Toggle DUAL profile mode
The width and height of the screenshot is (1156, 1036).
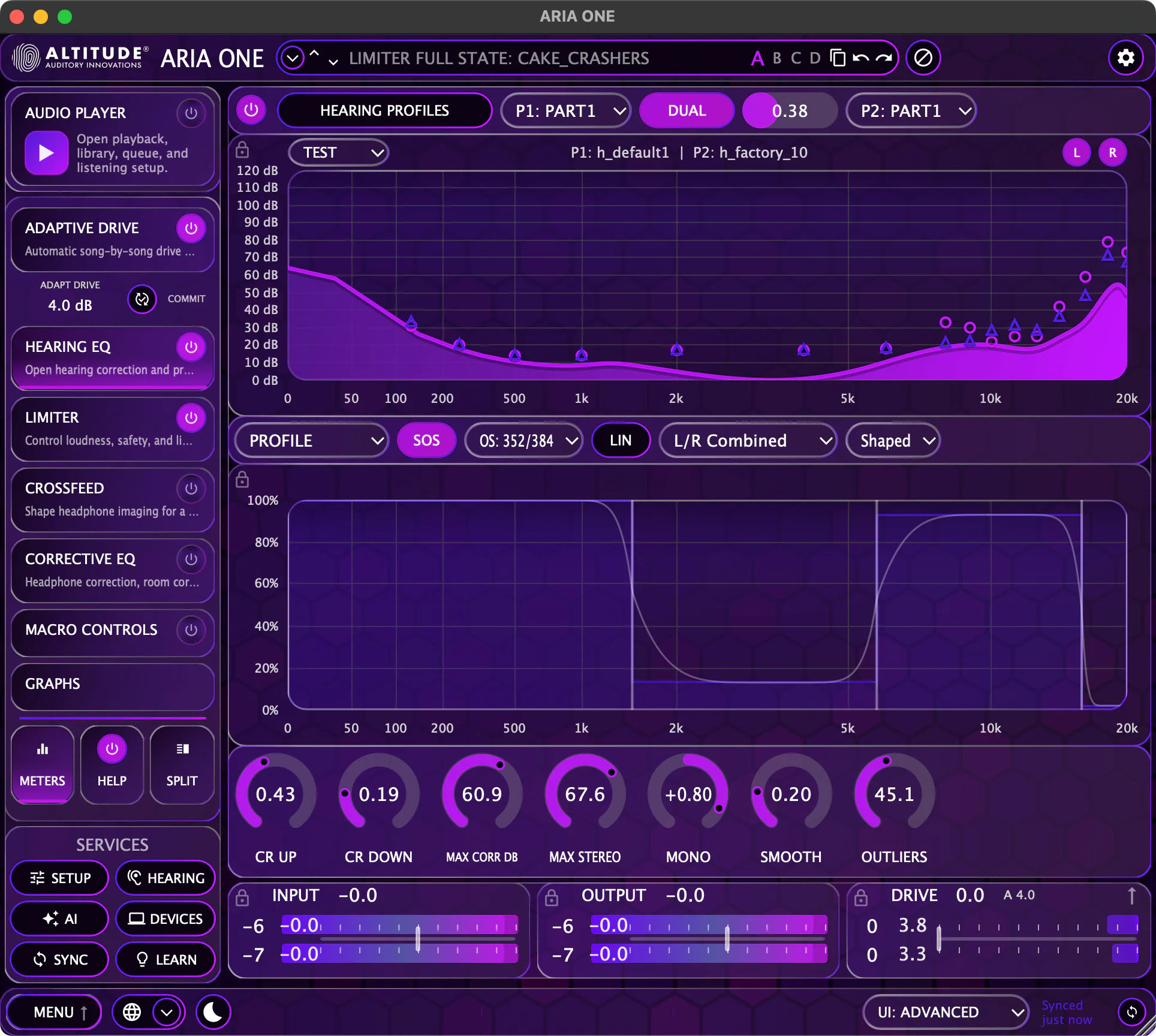point(687,110)
